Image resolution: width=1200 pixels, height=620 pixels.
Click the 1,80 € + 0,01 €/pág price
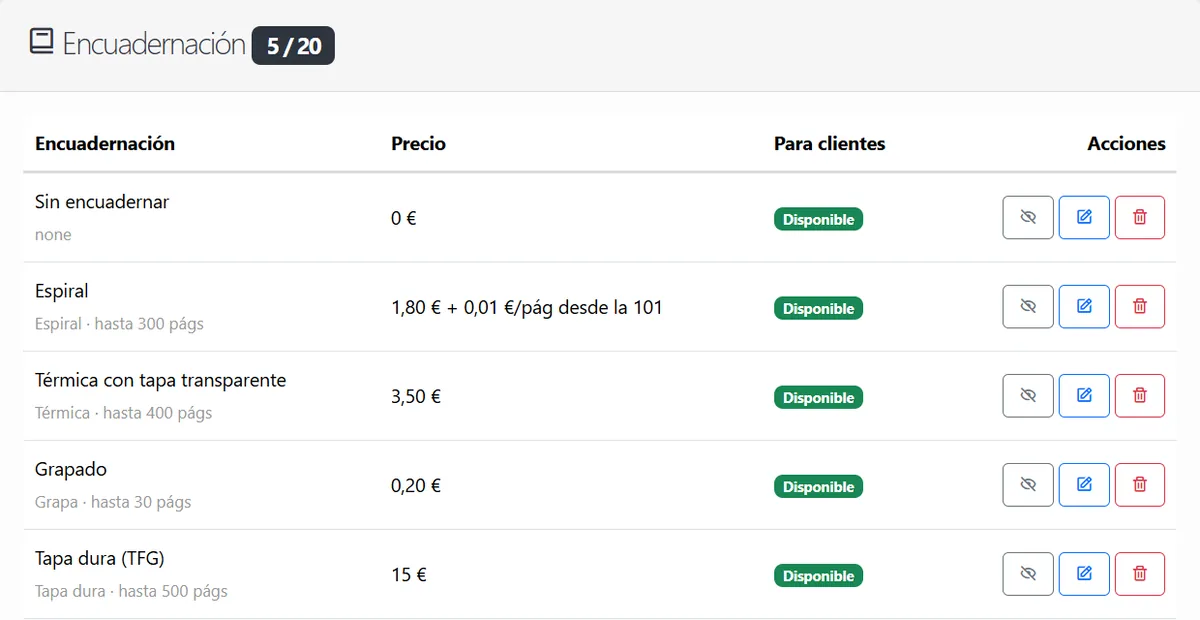[x=527, y=307]
